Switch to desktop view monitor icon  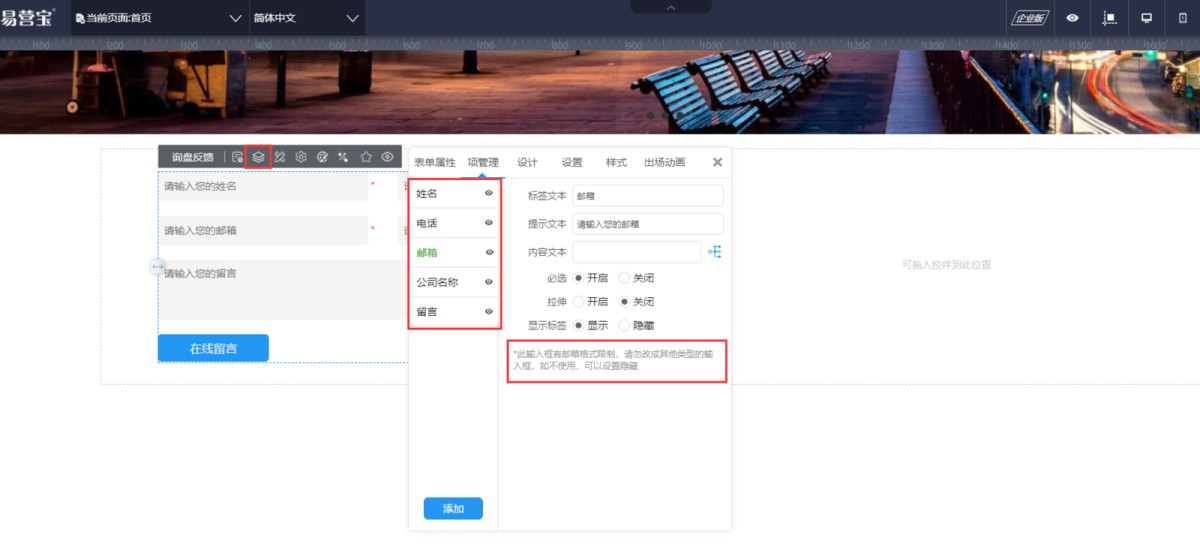[x=1146, y=18]
